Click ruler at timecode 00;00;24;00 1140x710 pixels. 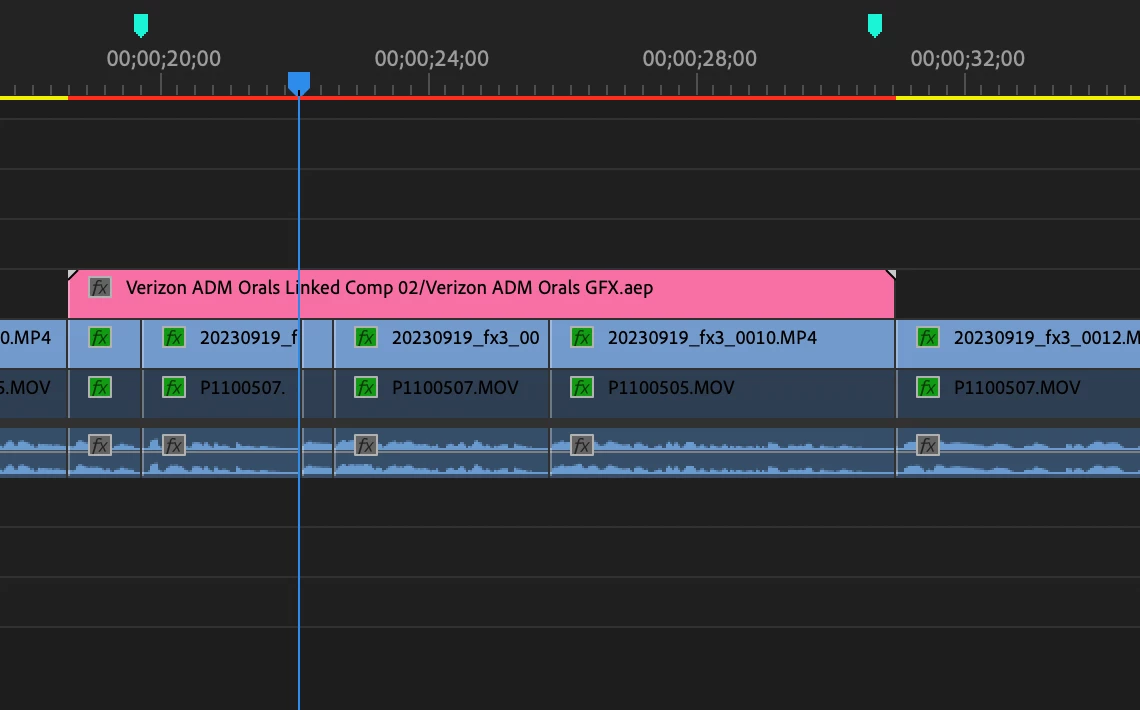pos(432,59)
